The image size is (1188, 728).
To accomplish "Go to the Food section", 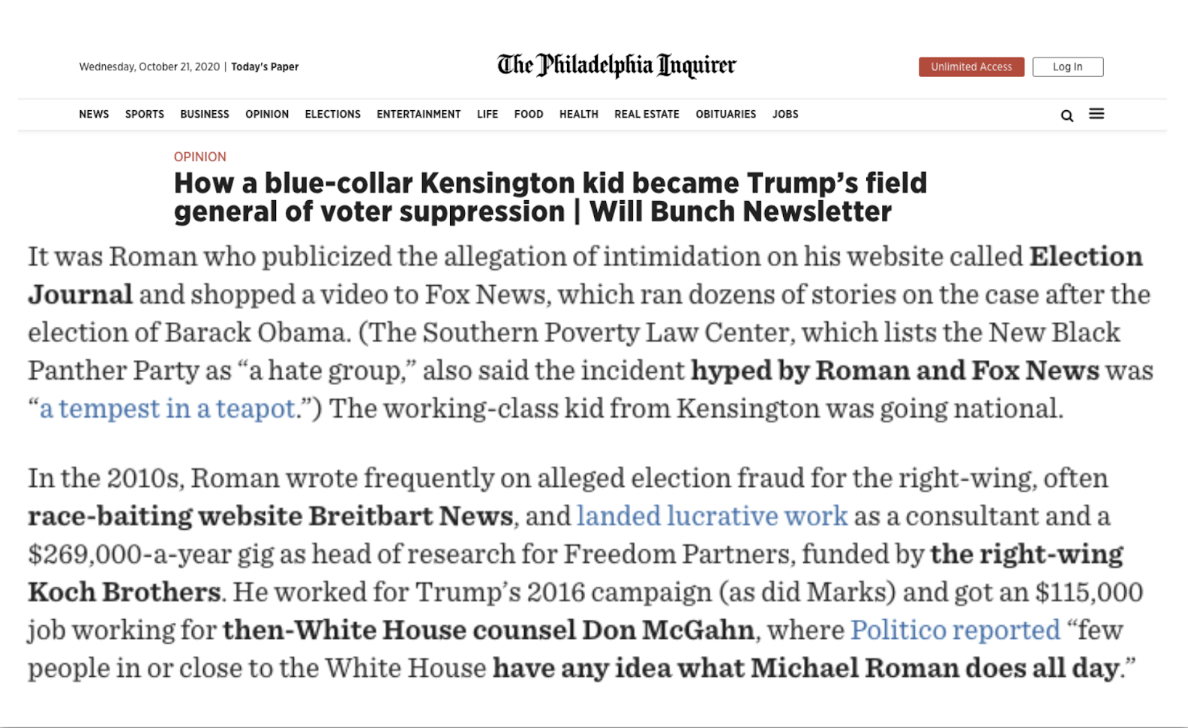I will click(529, 114).
